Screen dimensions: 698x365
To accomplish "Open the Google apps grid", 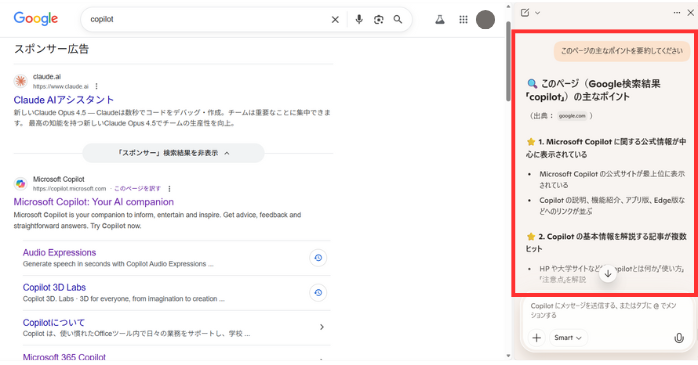I will tap(463, 20).
